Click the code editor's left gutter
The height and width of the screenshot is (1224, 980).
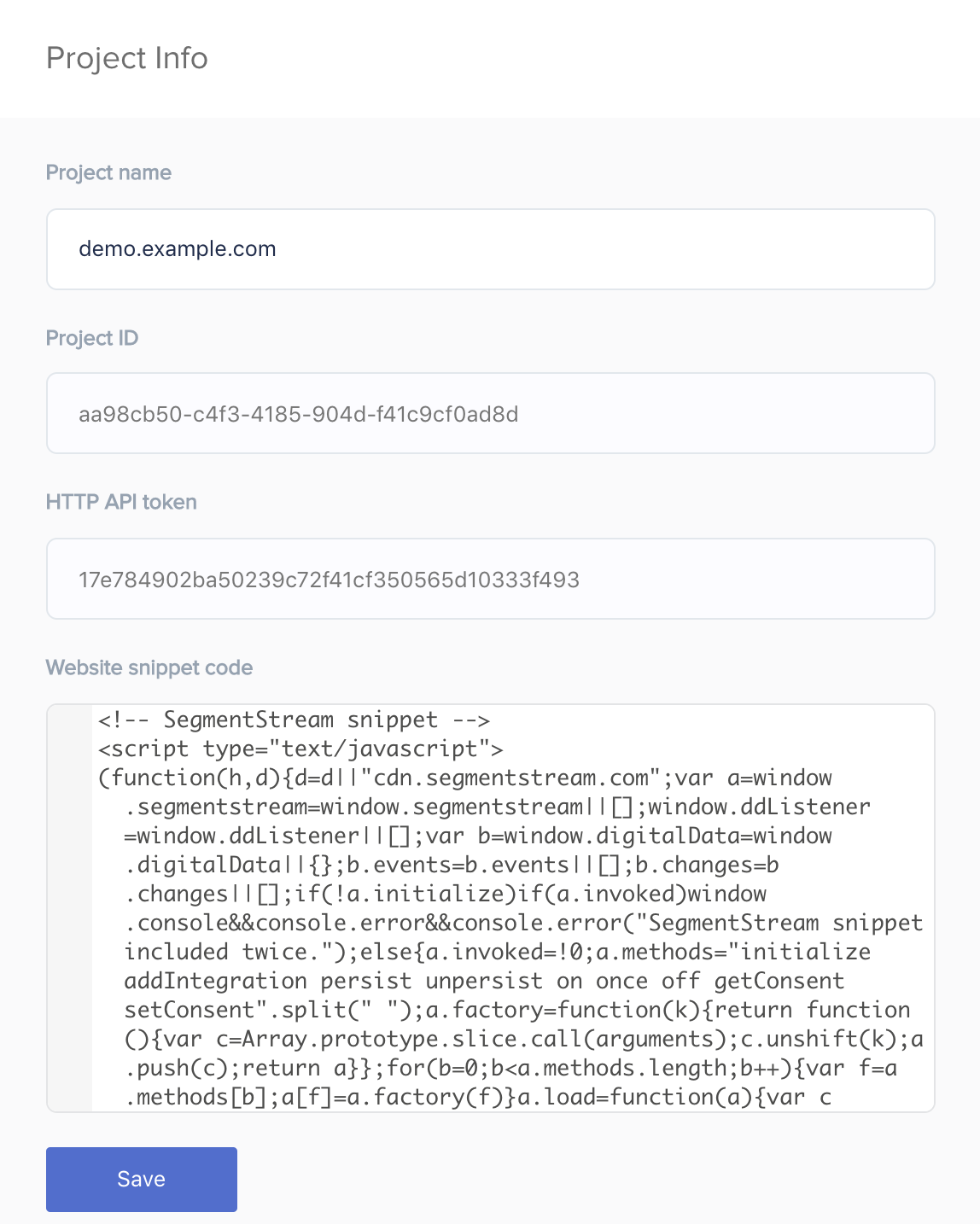[69, 908]
